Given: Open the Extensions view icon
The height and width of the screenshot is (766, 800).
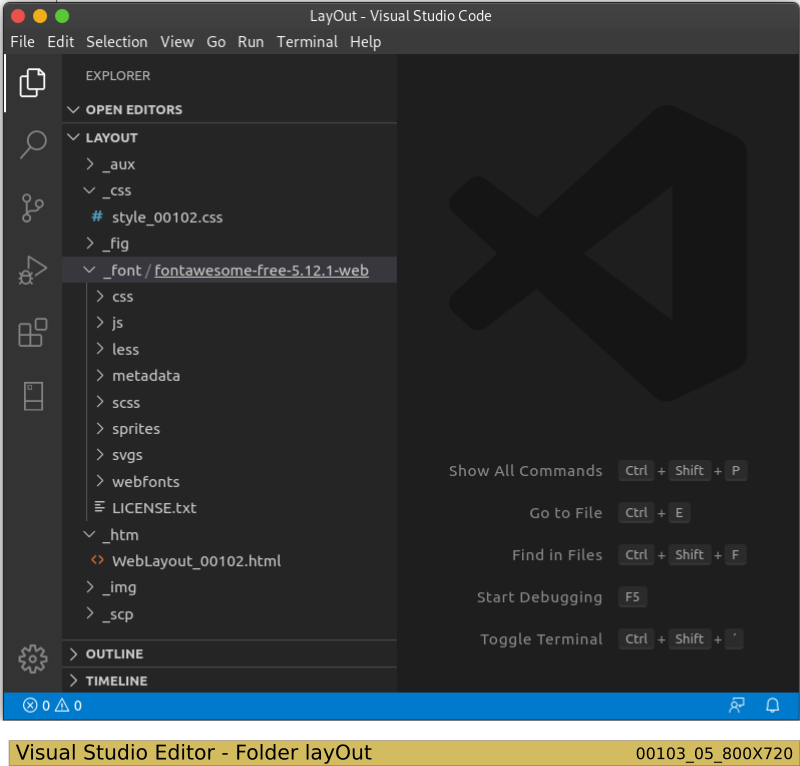Looking at the screenshot, I should tap(33, 333).
